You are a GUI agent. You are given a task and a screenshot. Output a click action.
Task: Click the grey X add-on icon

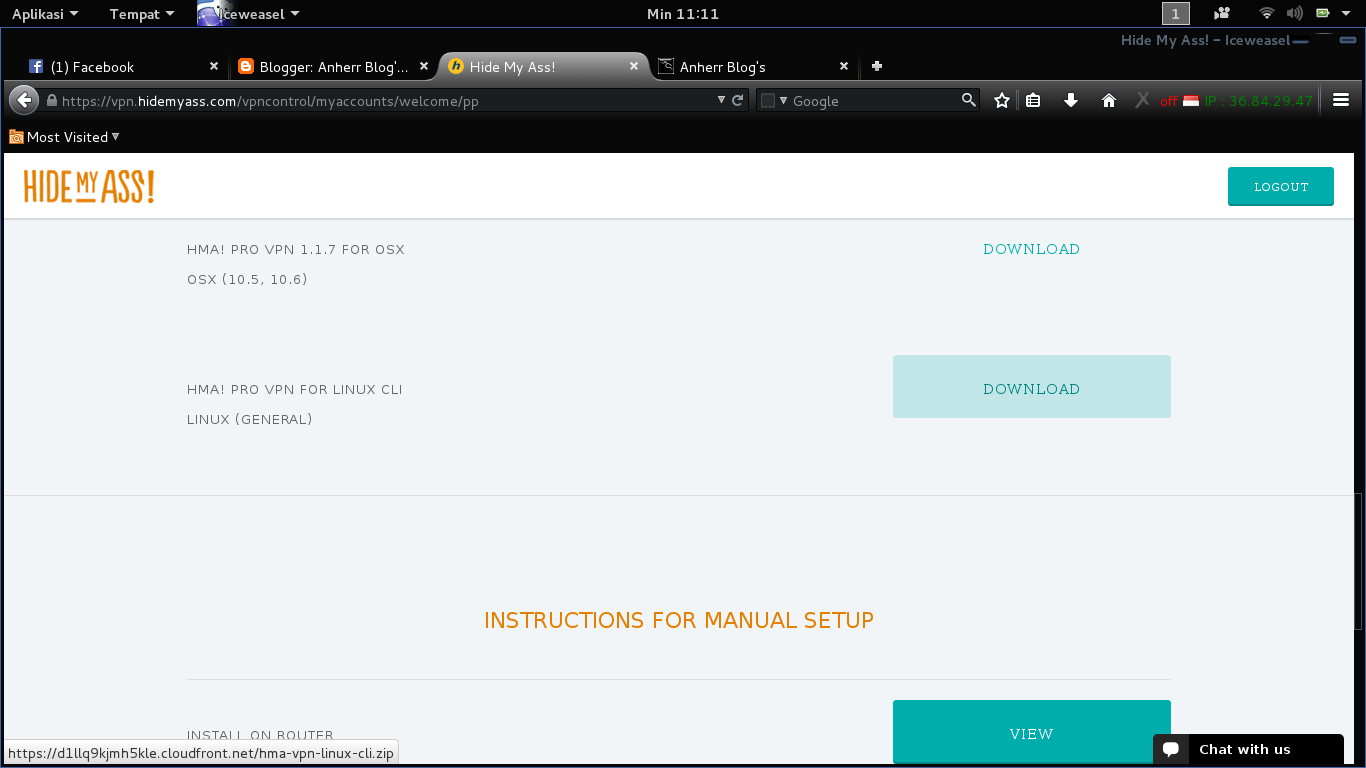pyautogui.click(x=1142, y=100)
